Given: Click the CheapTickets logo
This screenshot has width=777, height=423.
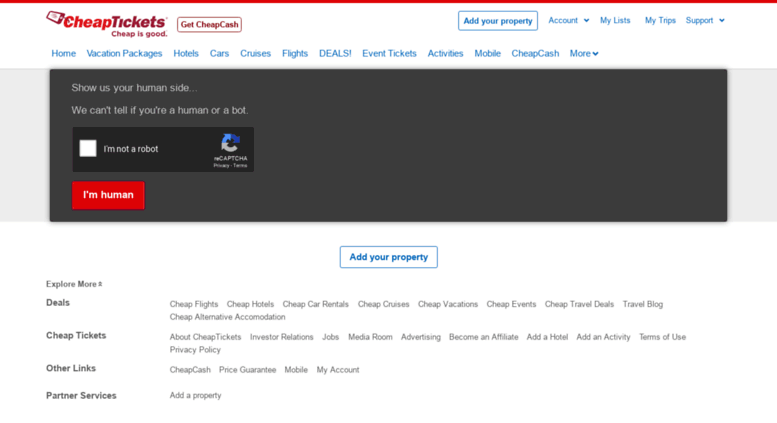Looking at the screenshot, I should pyautogui.click(x=106, y=23).
